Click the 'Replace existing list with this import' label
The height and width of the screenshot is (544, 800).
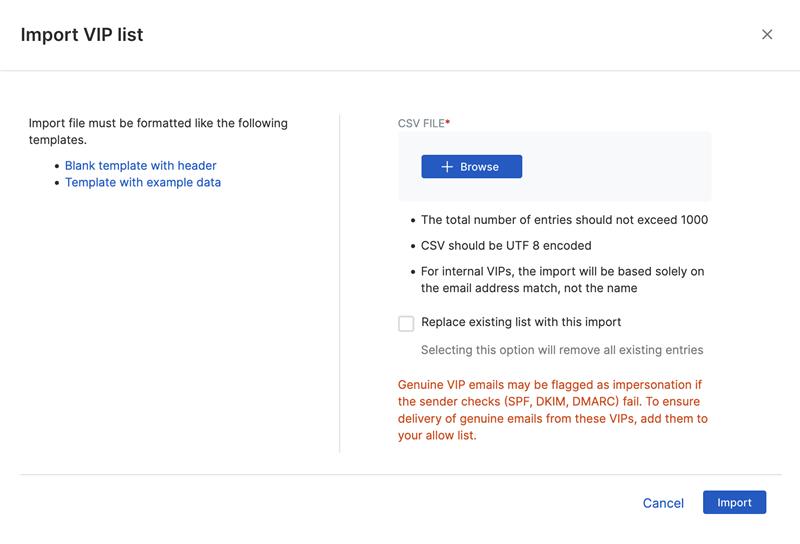tap(521, 322)
